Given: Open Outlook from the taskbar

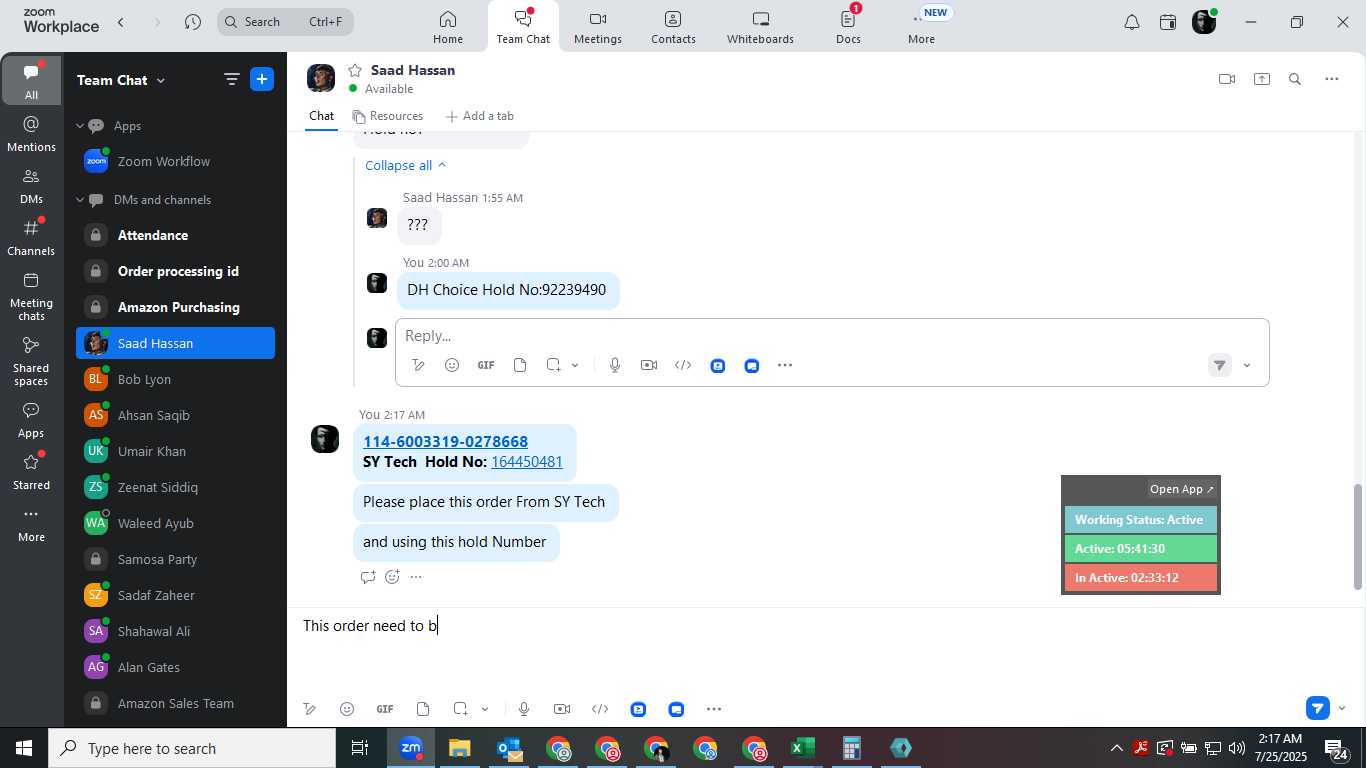Looking at the screenshot, I should pyautogui.click(x=508, y=748).
